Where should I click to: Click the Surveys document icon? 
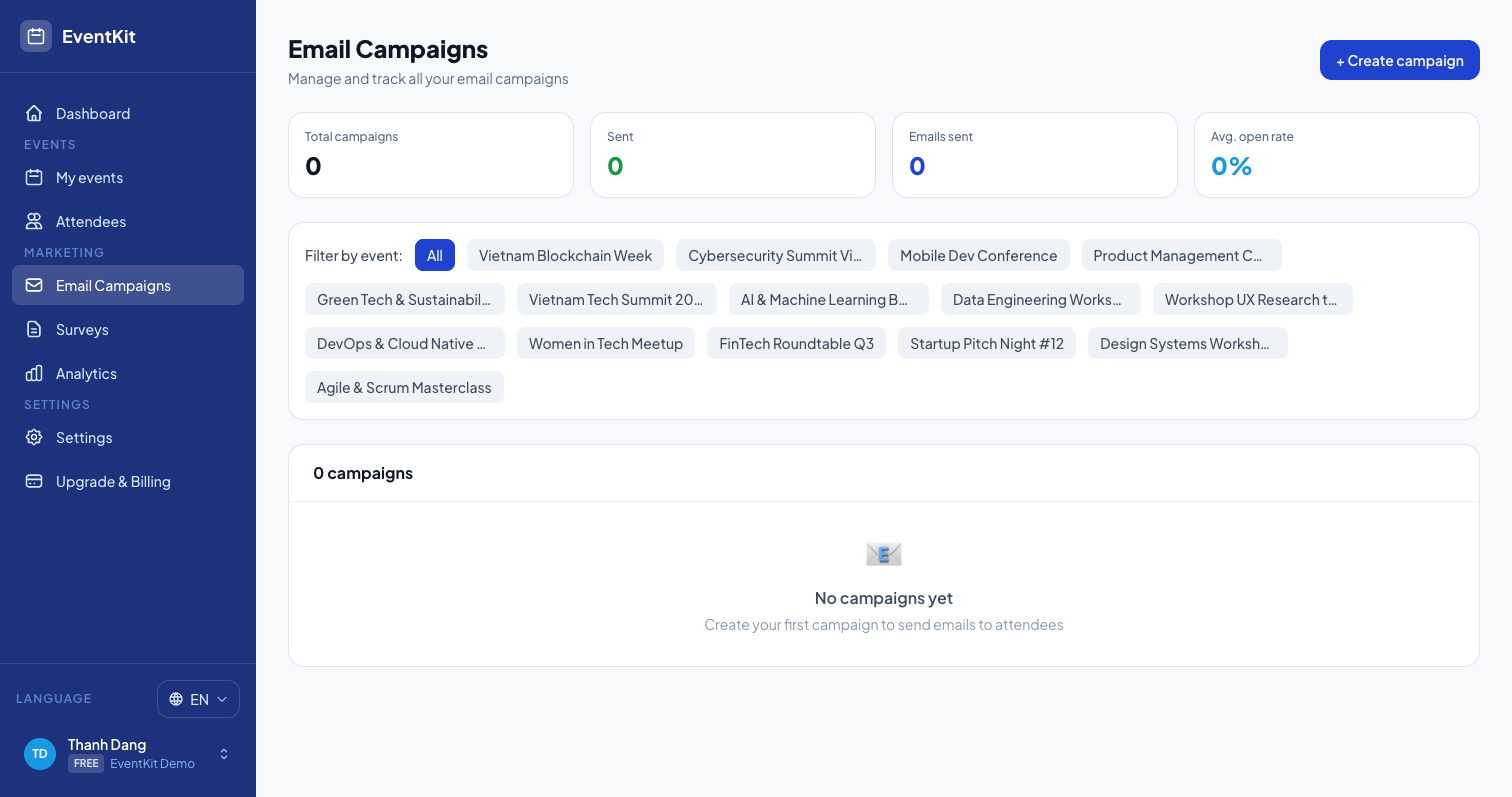(x=34, y=329)
